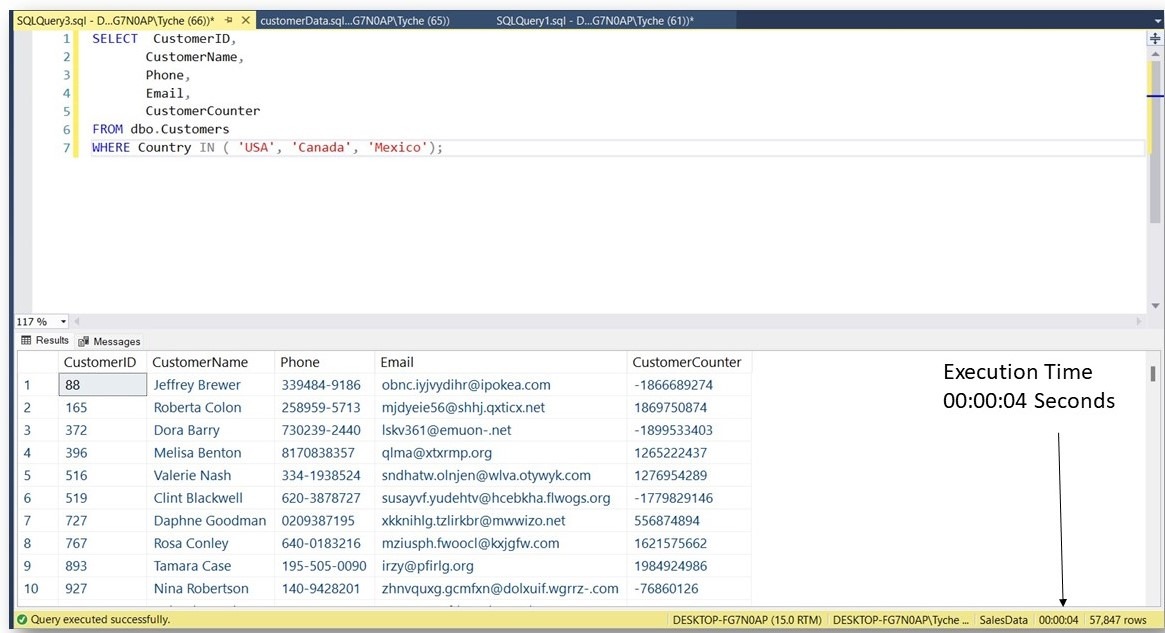Click the 'Canada' string in WHERE clause
Viewport: 1165px width, 633px height.
point(321,147)
